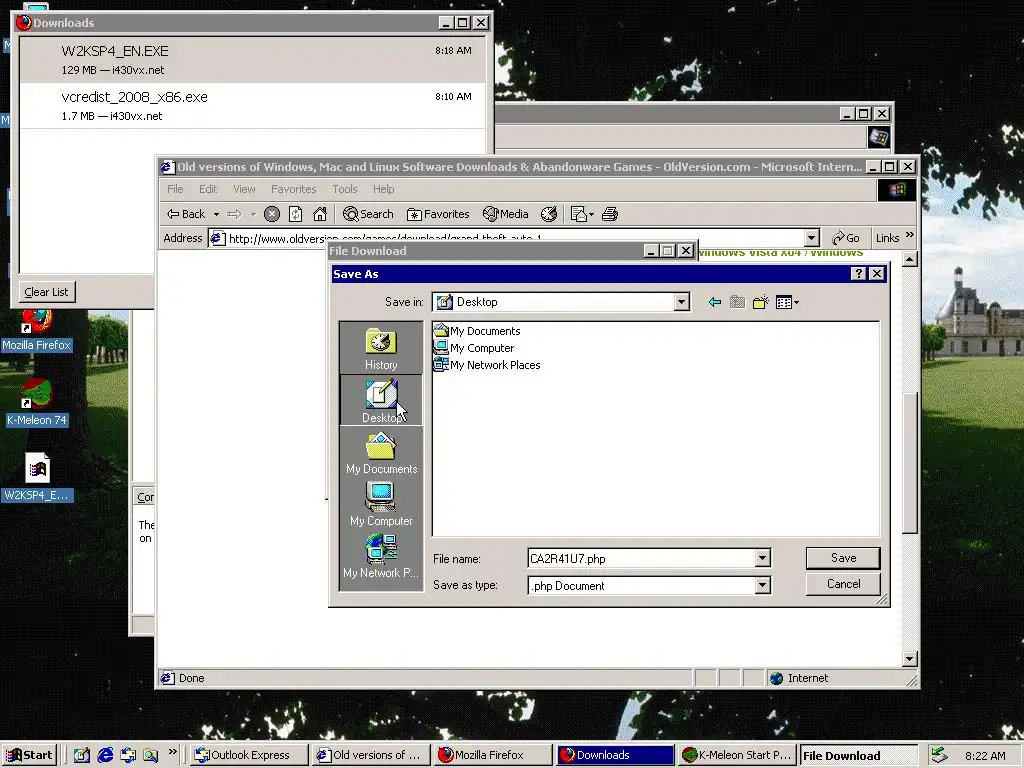Select My Documents in file list
This screenshot has height=768, width=1024.
tap(477, 331)
